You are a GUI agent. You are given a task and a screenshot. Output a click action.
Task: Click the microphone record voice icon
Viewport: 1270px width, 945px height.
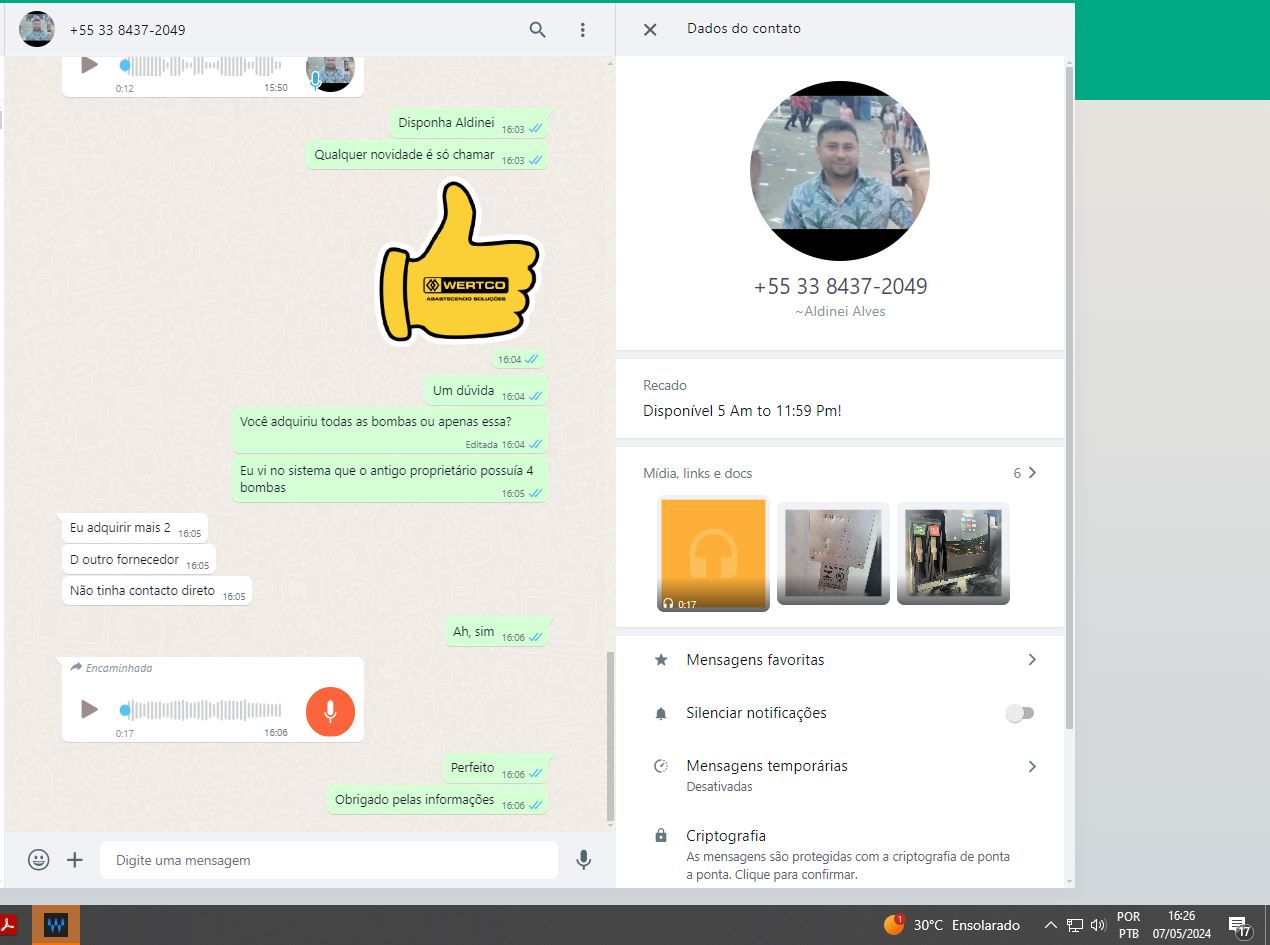click(x=584, y=860)
